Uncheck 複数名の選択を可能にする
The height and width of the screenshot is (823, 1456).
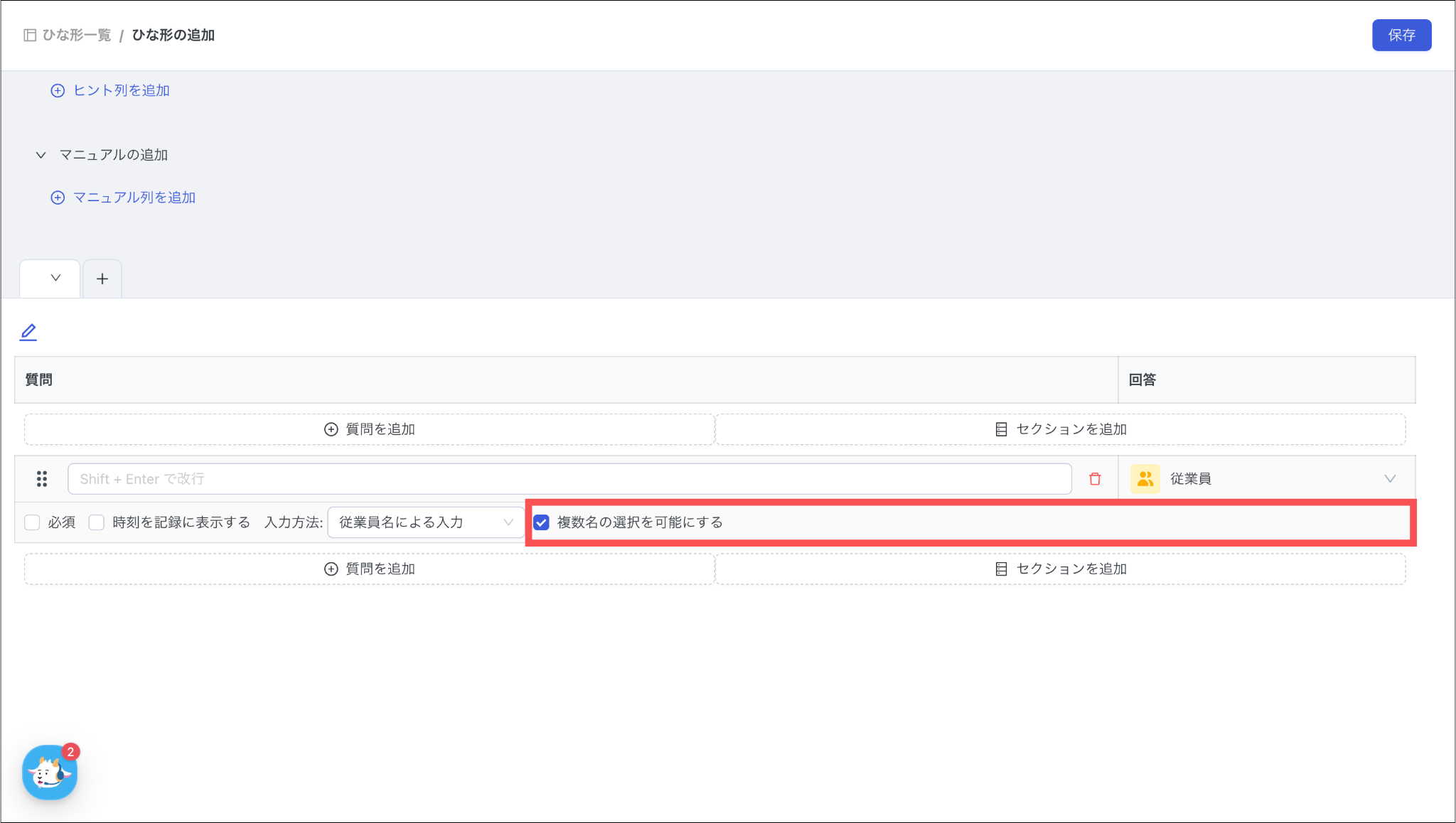542,522
